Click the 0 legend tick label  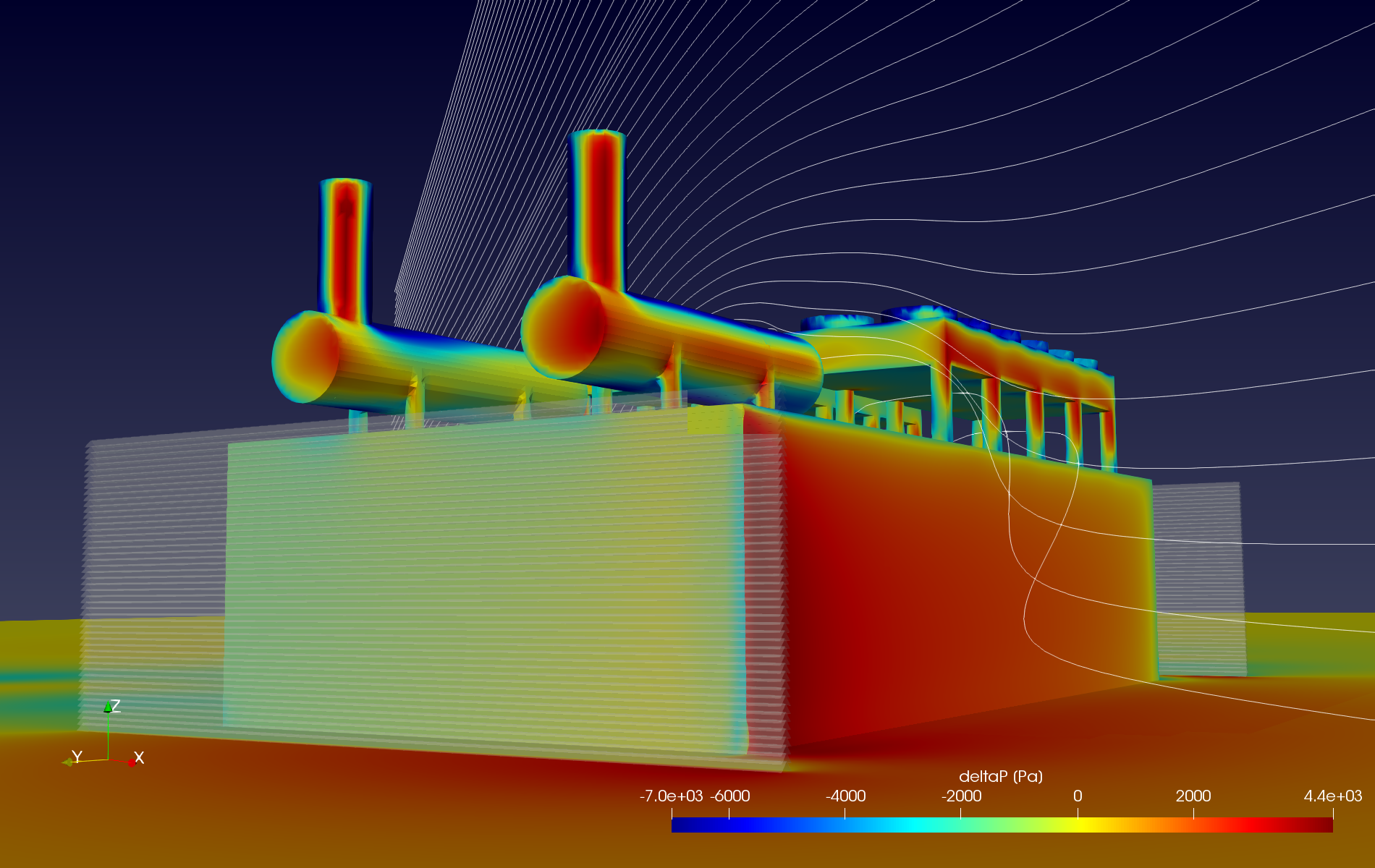[1078, 796]
